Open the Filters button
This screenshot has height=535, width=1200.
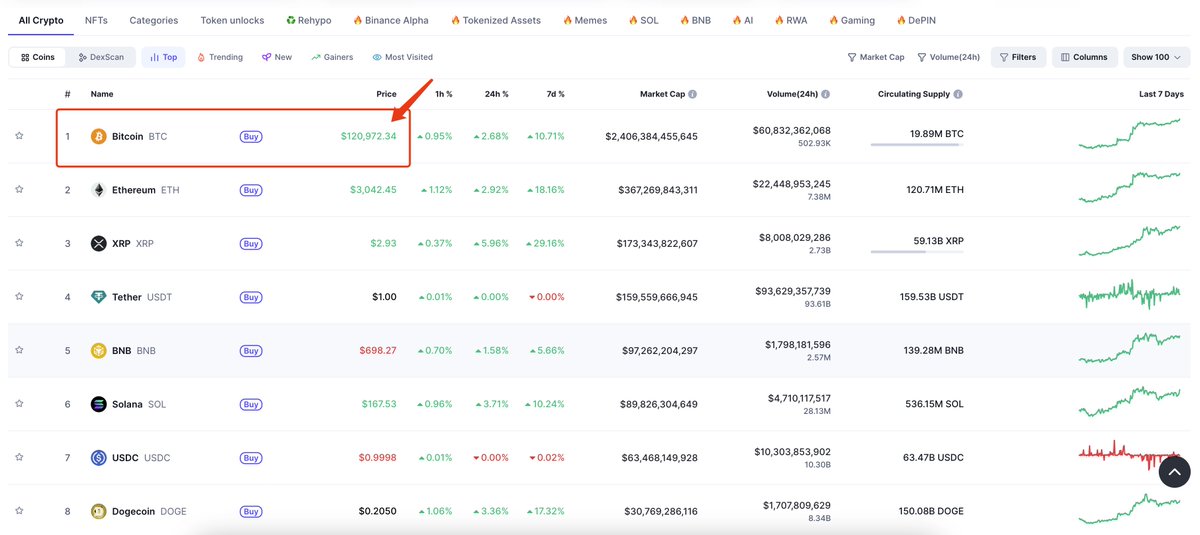pyautogui.click(x=1018, y=57)
